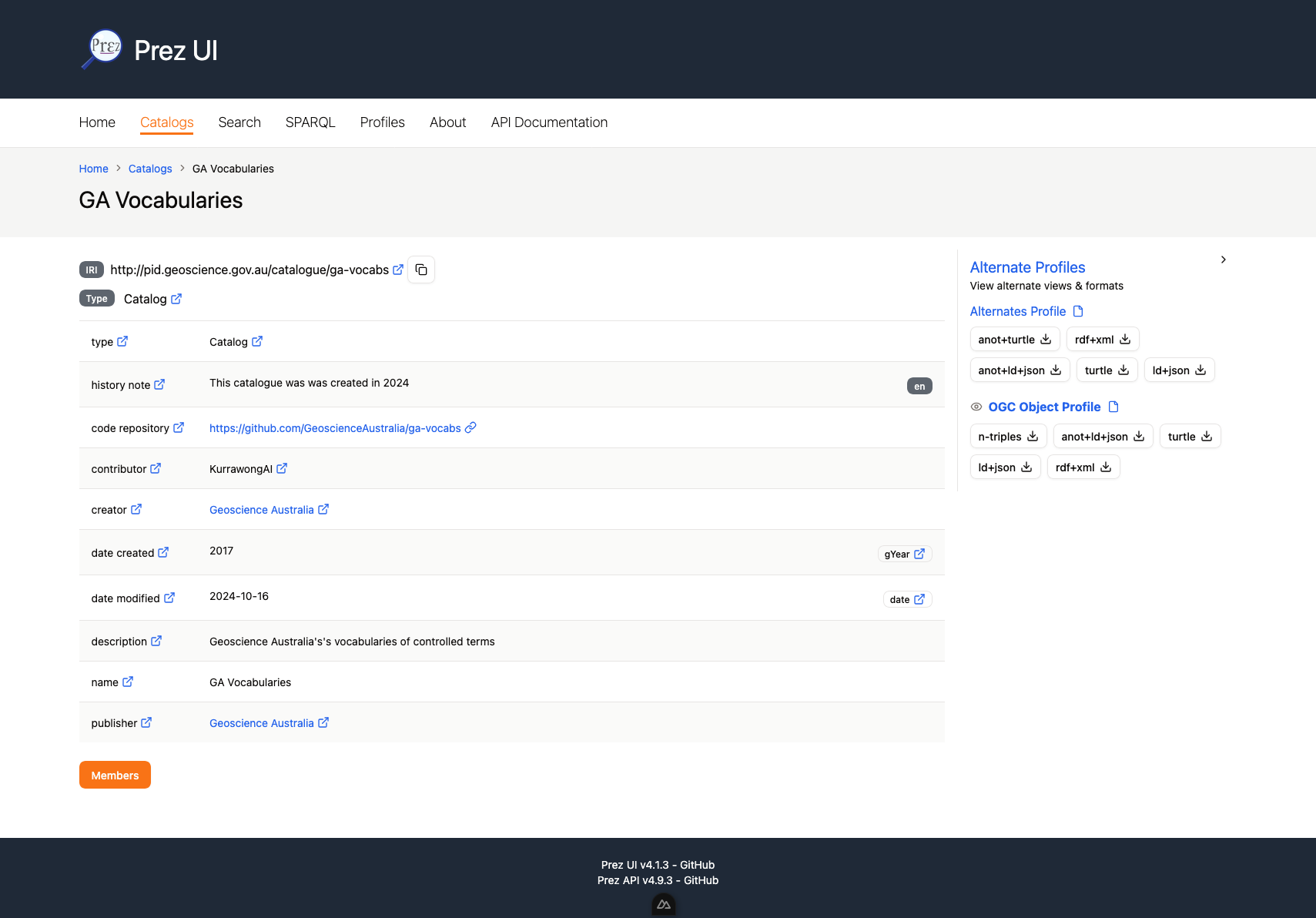Open the history note definition link
The width and height of the screenshot is (1316, 918).
point(159,384)
